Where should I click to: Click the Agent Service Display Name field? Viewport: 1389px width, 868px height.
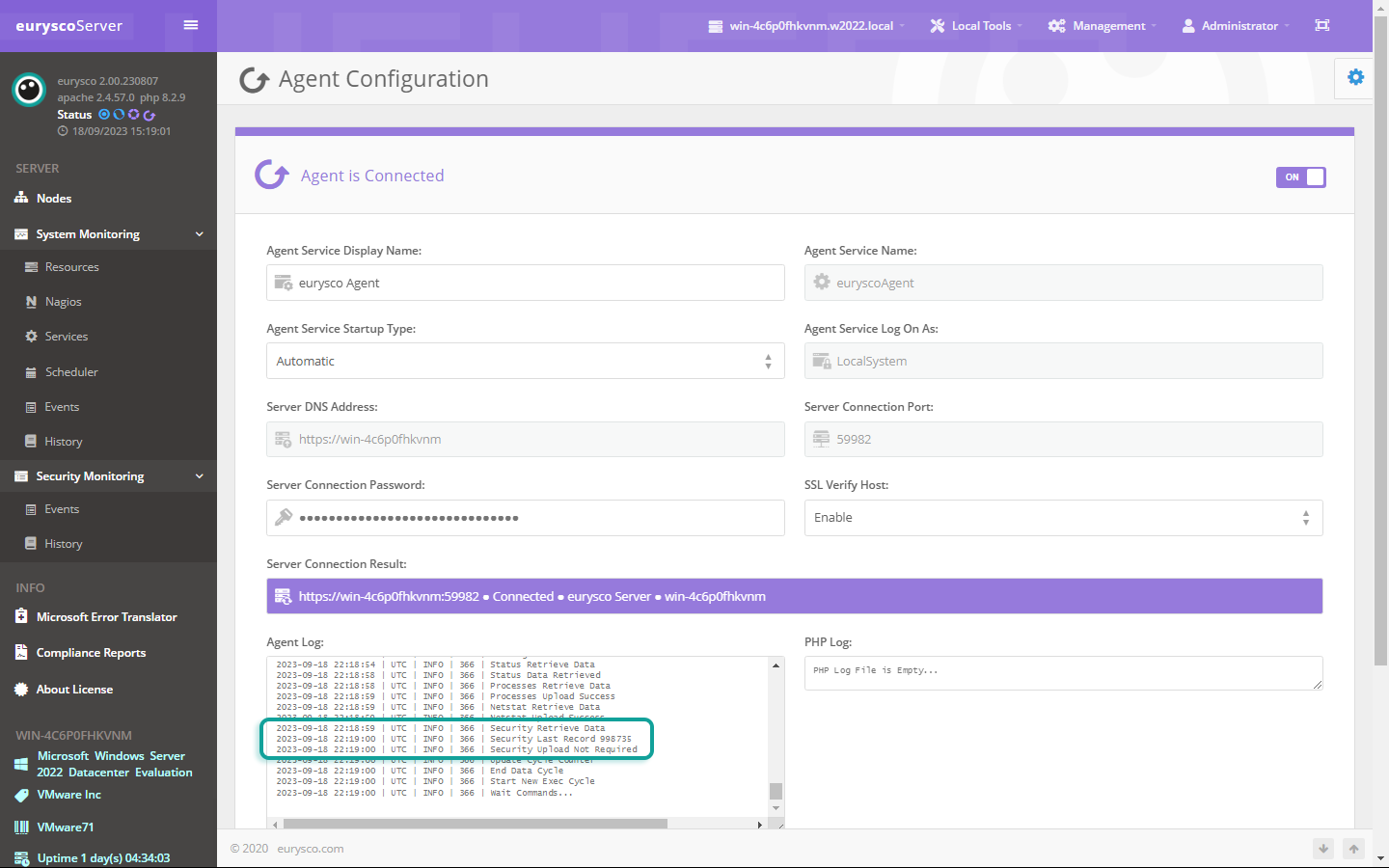[525, 283]
